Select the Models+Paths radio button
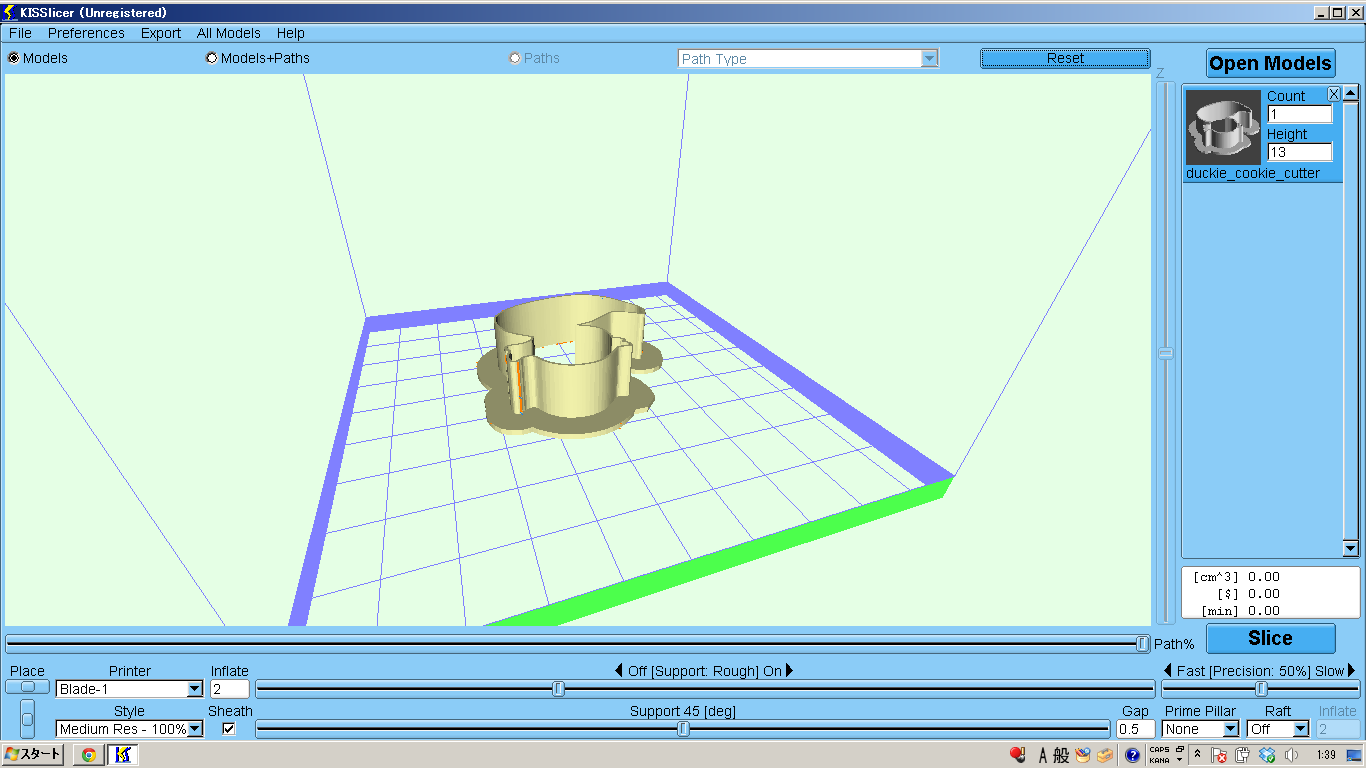 211,58
